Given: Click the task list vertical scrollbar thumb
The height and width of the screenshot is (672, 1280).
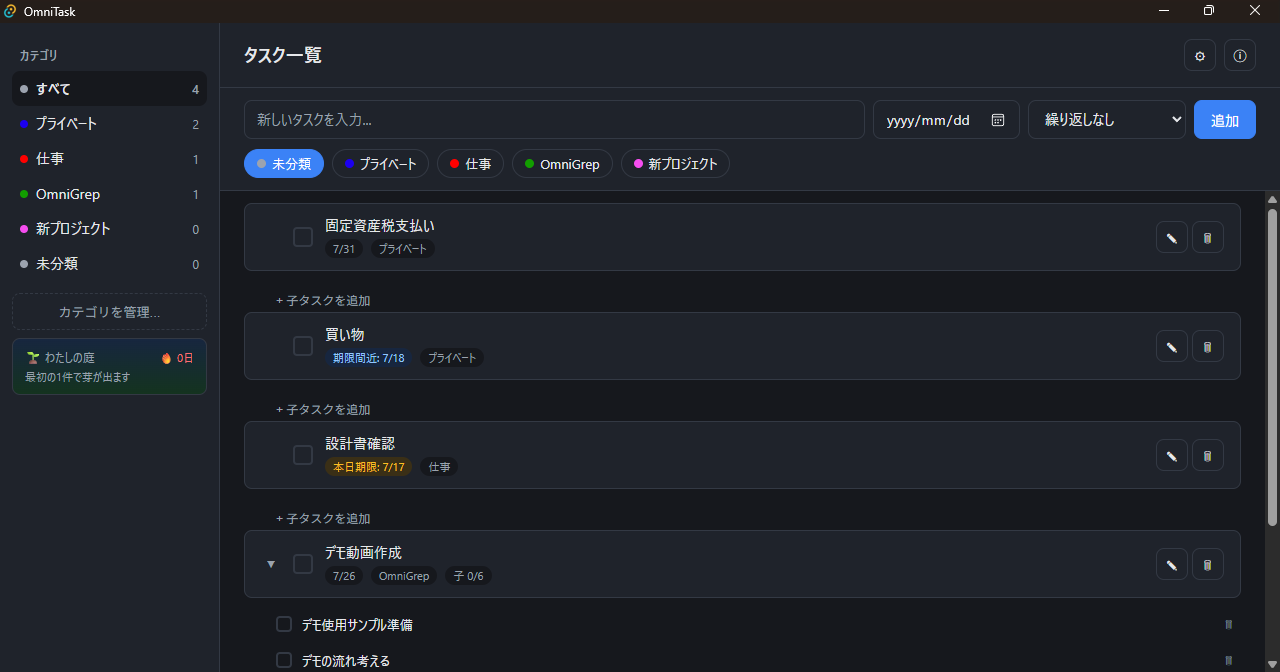Looking at the screenshot, I should [x=1272, y=366].
